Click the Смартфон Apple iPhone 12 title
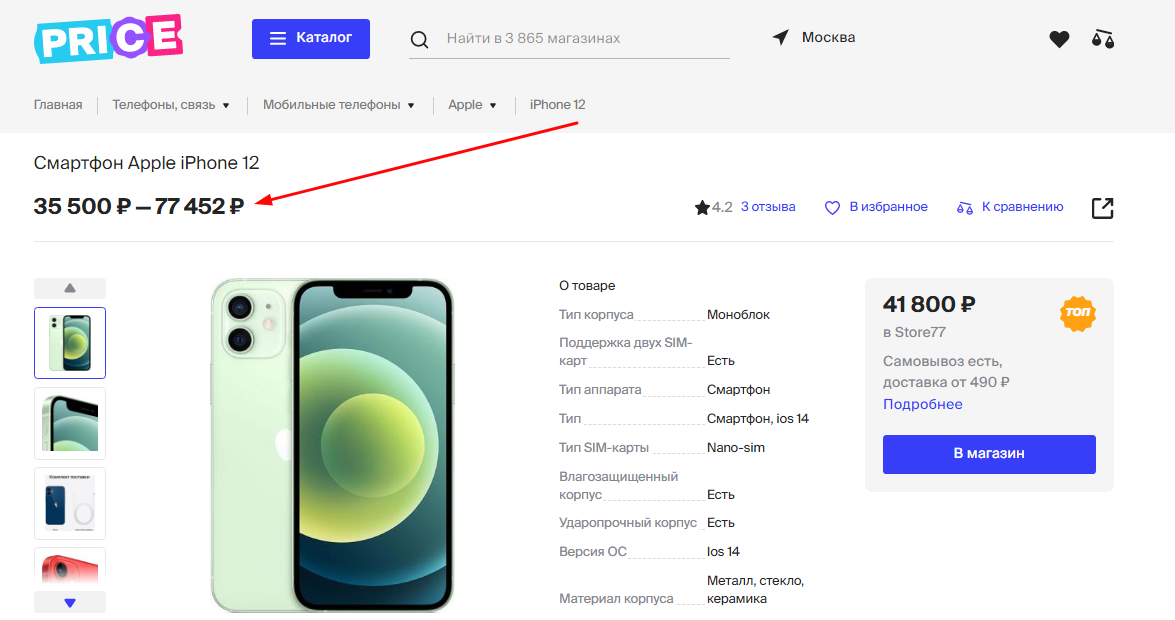This screenshot has height=620, width=1175. tap(146, 163)
